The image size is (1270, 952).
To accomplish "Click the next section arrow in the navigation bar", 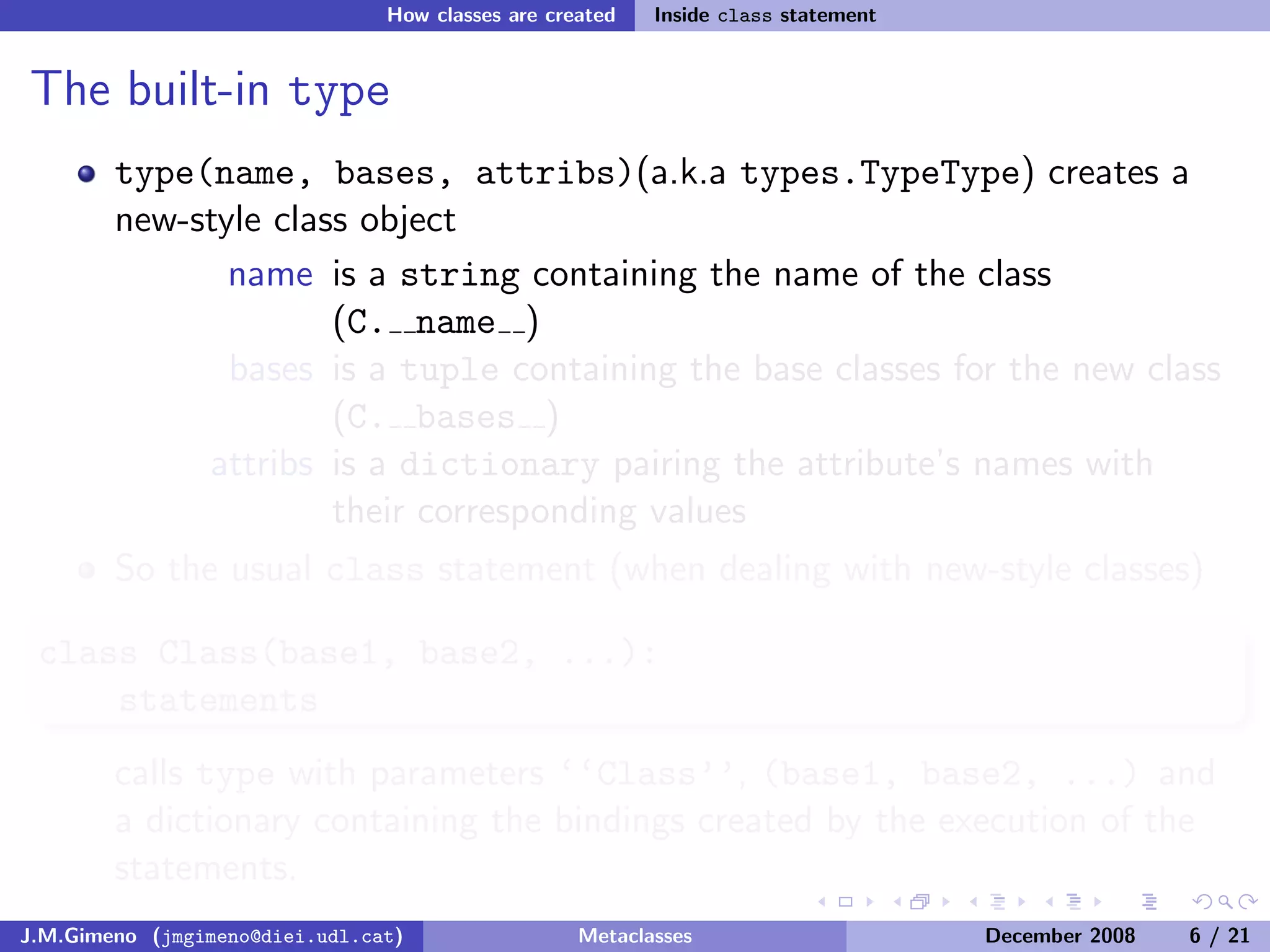I will click(1098, 902).
